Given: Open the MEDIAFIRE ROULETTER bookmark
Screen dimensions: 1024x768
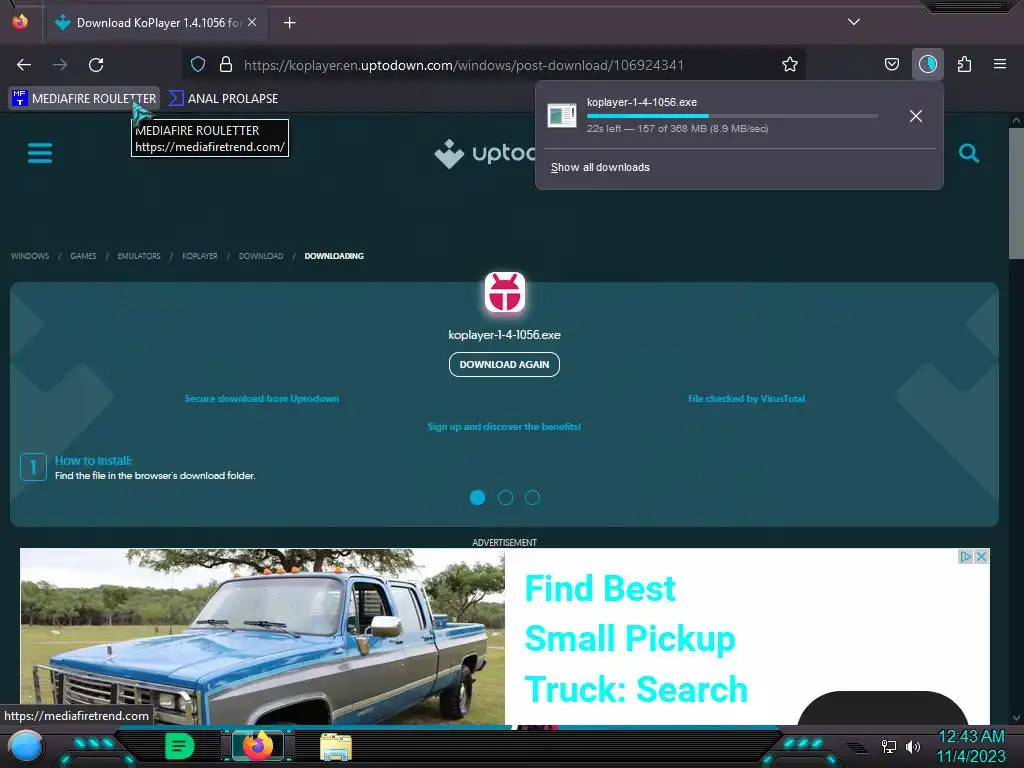Looking at the screenshot, I should tap(84, 99).
